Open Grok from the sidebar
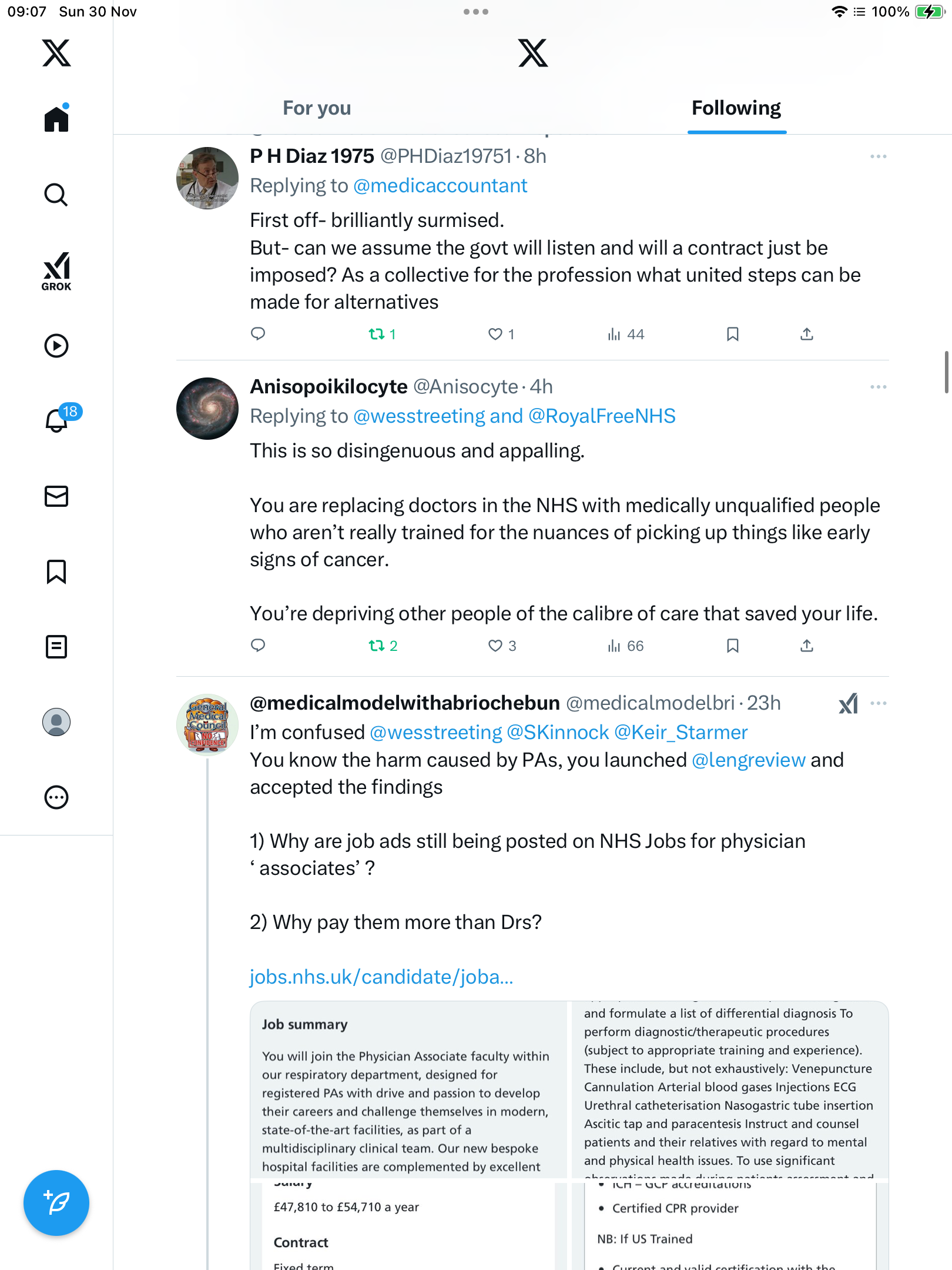Screen dimensions: 952x1270 coord(56,271)
